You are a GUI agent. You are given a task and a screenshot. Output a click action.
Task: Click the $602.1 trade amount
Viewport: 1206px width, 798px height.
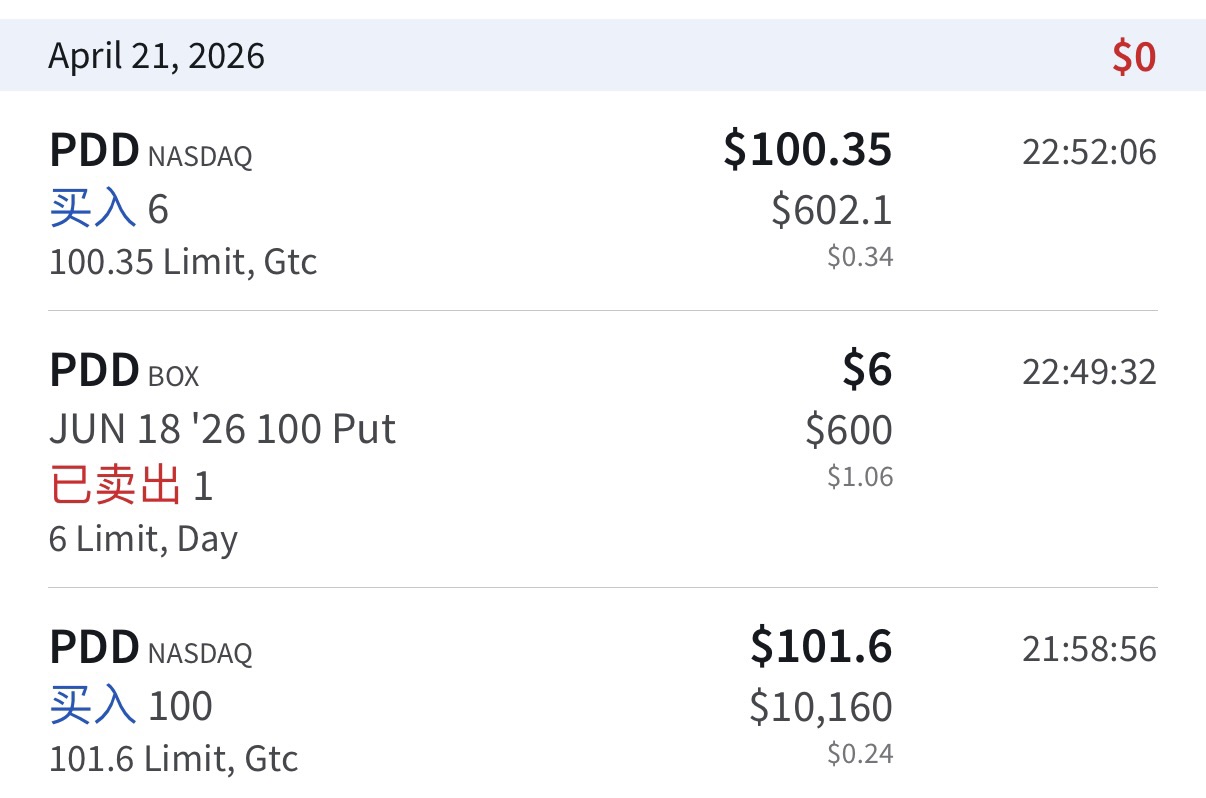coord(831,210)
